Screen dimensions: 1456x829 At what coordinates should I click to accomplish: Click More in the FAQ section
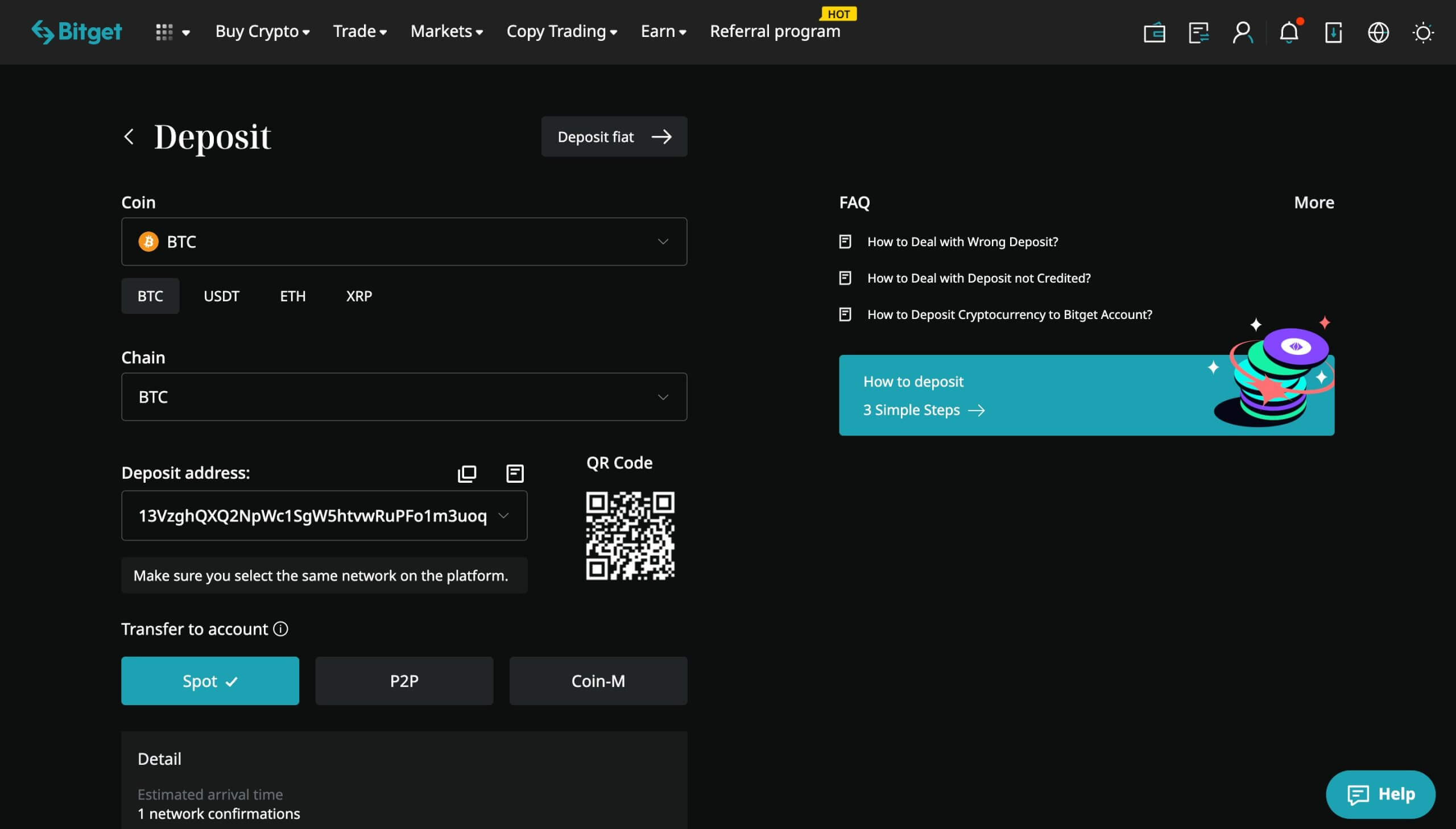(x=1314, y=202)
